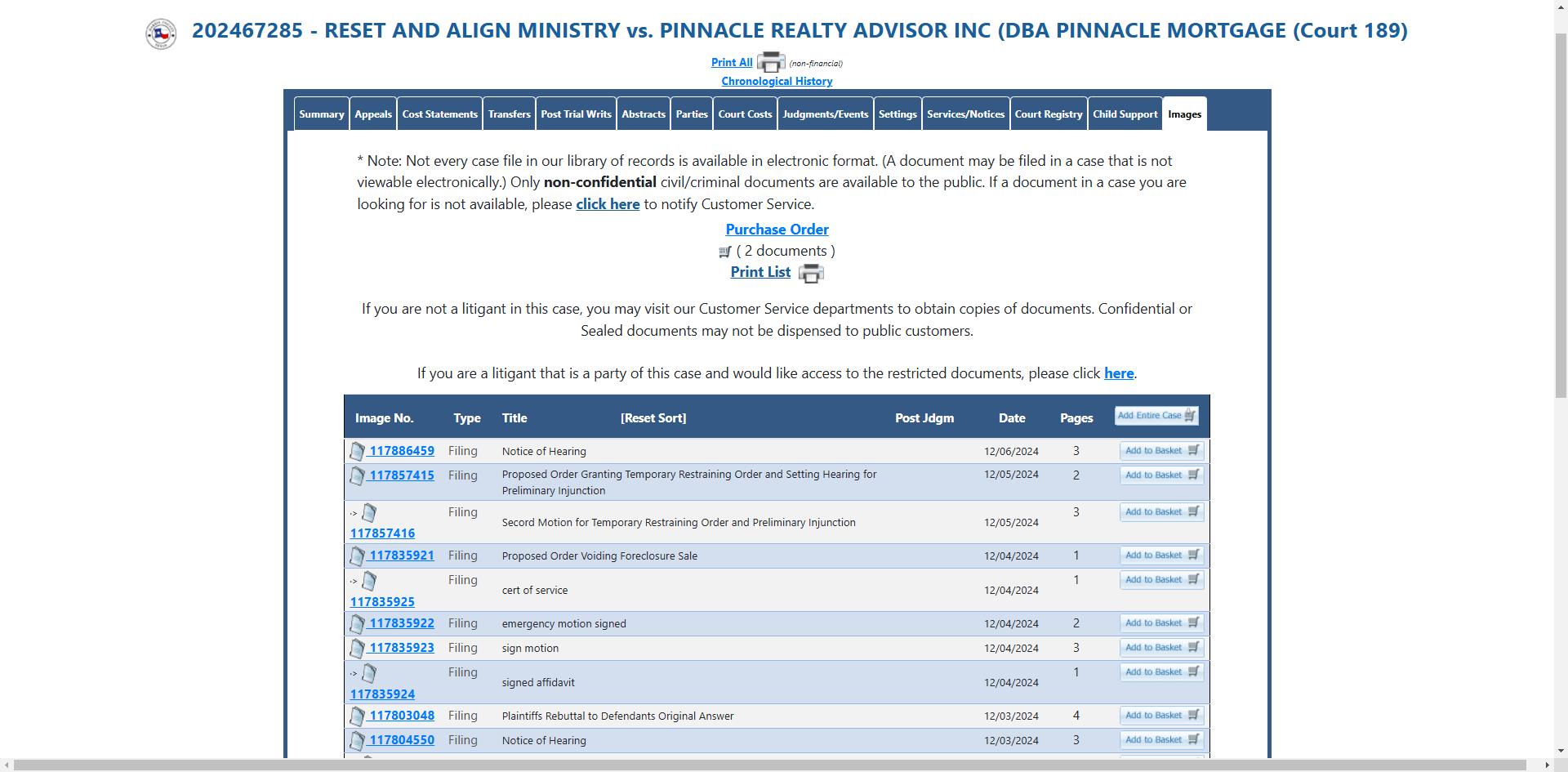View the Court Costs tab
The image size is (1568, 772).
(745, 114)
